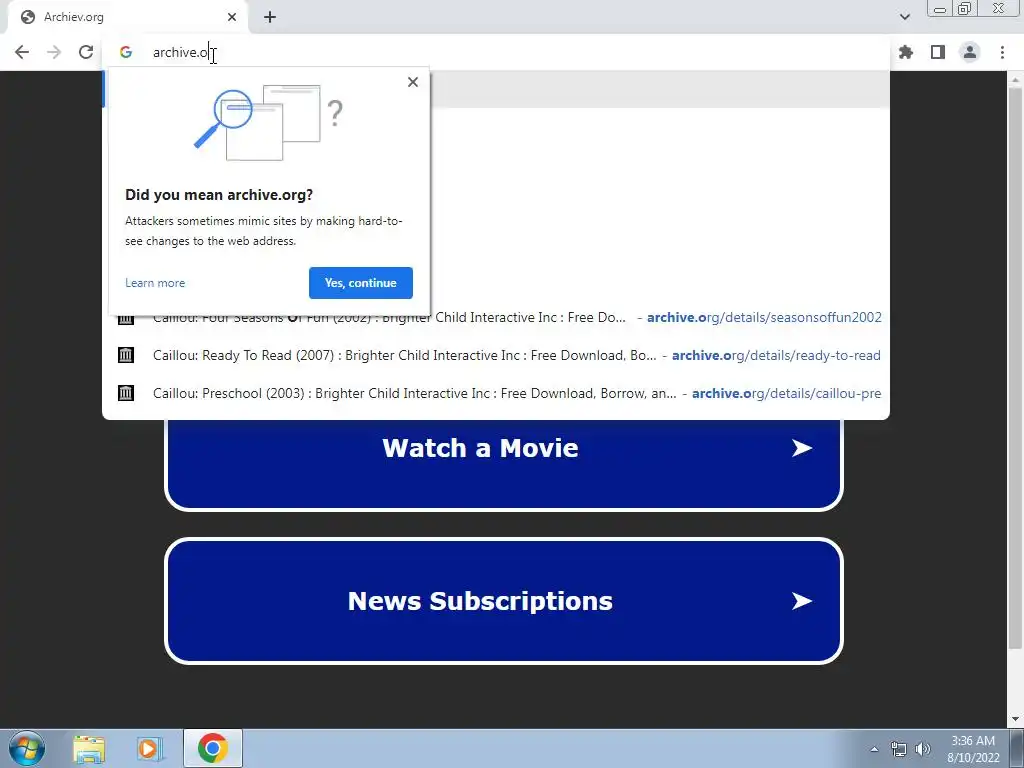Open a new tab with plus button
Viewport: 1024px width, 768px height.
(270, 17)
